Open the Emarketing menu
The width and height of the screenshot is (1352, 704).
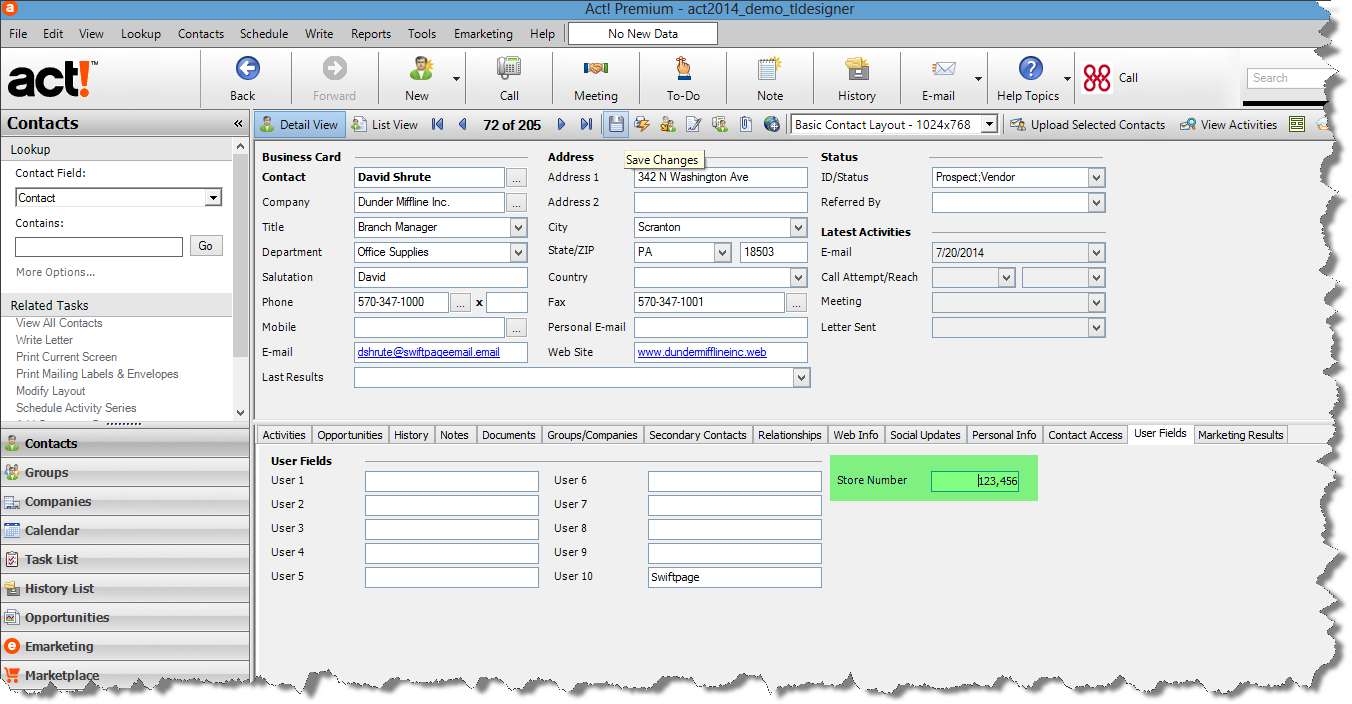(x=483, y=34)
